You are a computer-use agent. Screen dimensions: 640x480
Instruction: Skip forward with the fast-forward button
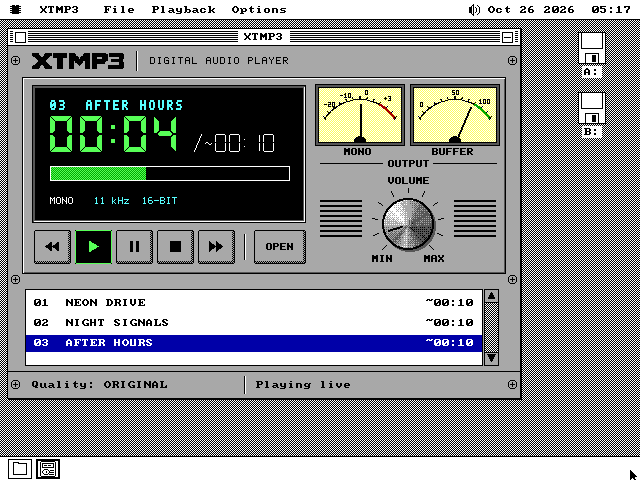pyautogui.click(x=216, y=247)
